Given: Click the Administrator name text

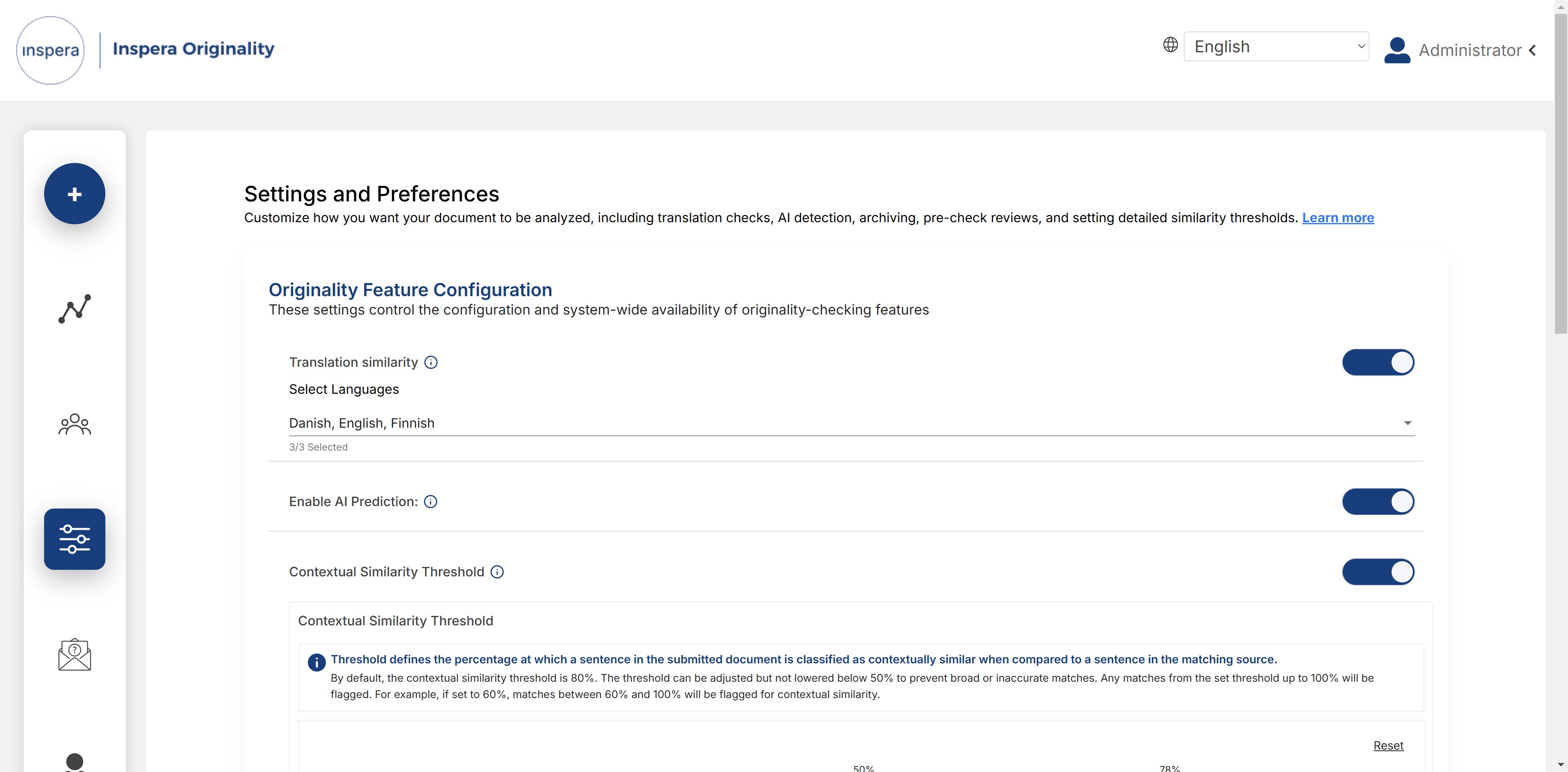Looking at the screenshot, I should coord(1470,50).
